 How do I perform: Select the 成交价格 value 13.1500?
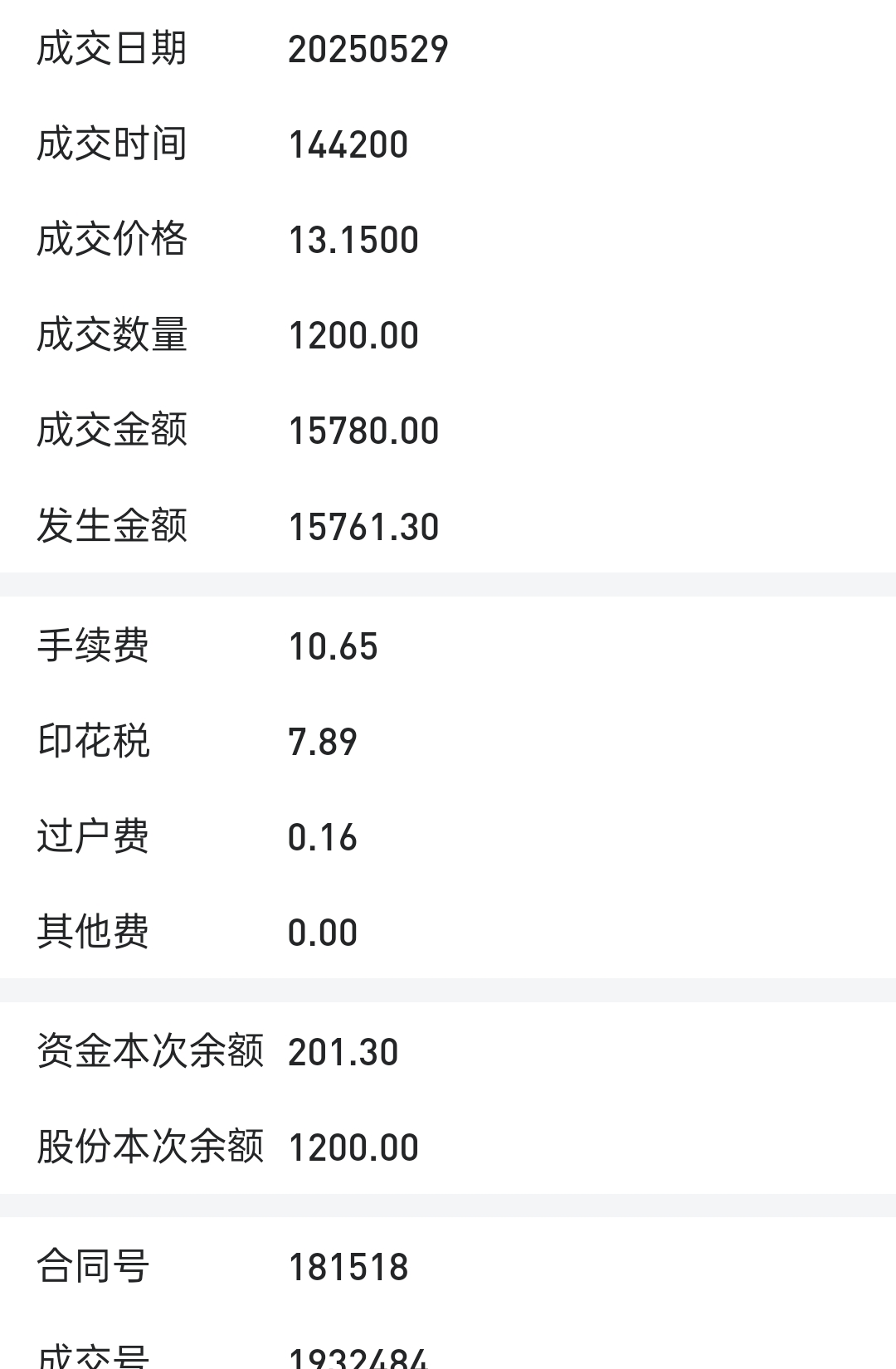(x=353, y=241)
